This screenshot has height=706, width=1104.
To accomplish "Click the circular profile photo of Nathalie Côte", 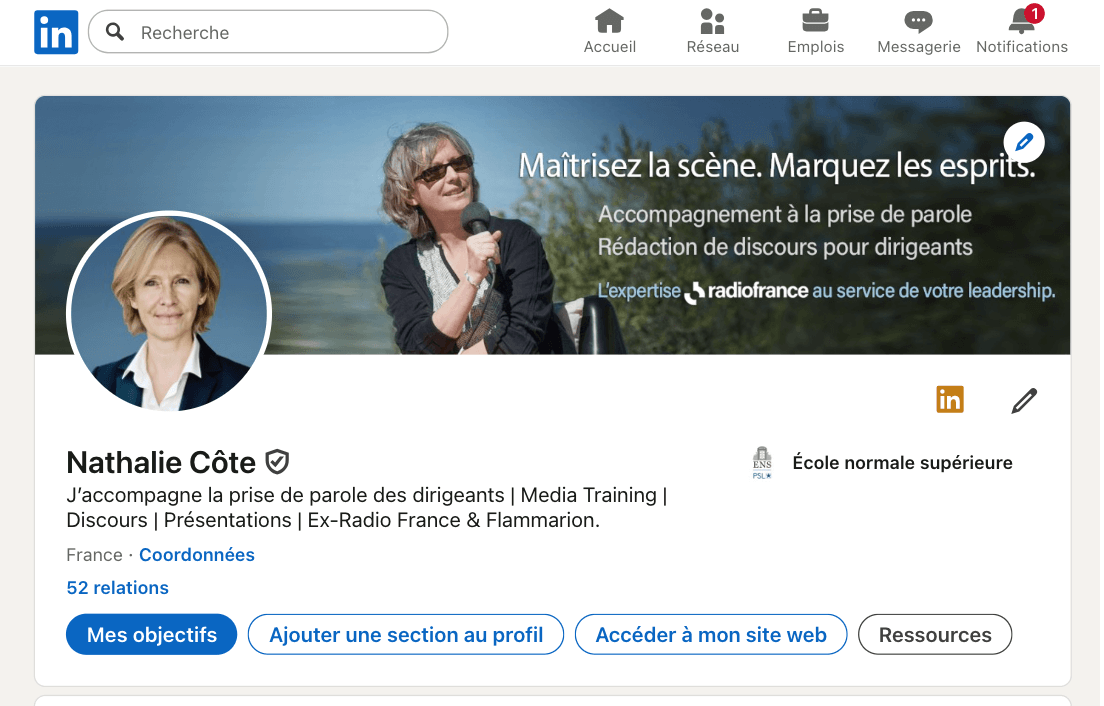I will point(168,312).
